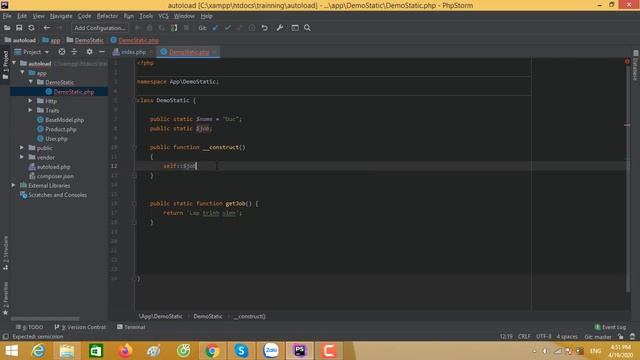Open Skype from the Windows taskbar
The image size is (640, 360).
(x=241, y=351)
